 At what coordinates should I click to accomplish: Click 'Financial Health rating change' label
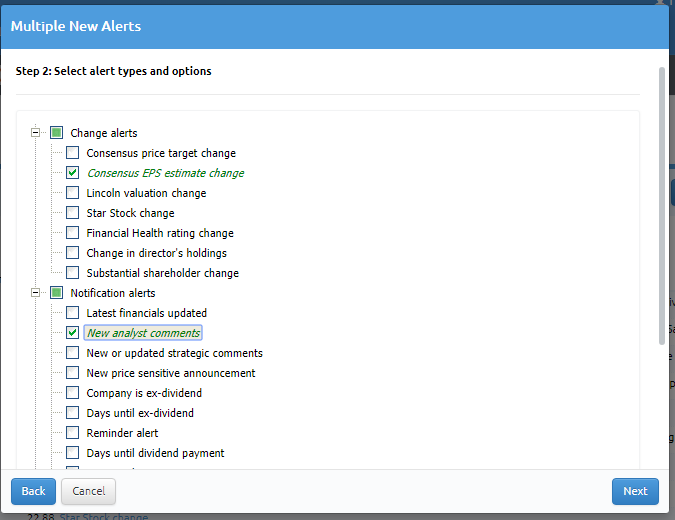pyautogui.click(x=160, y=233)
